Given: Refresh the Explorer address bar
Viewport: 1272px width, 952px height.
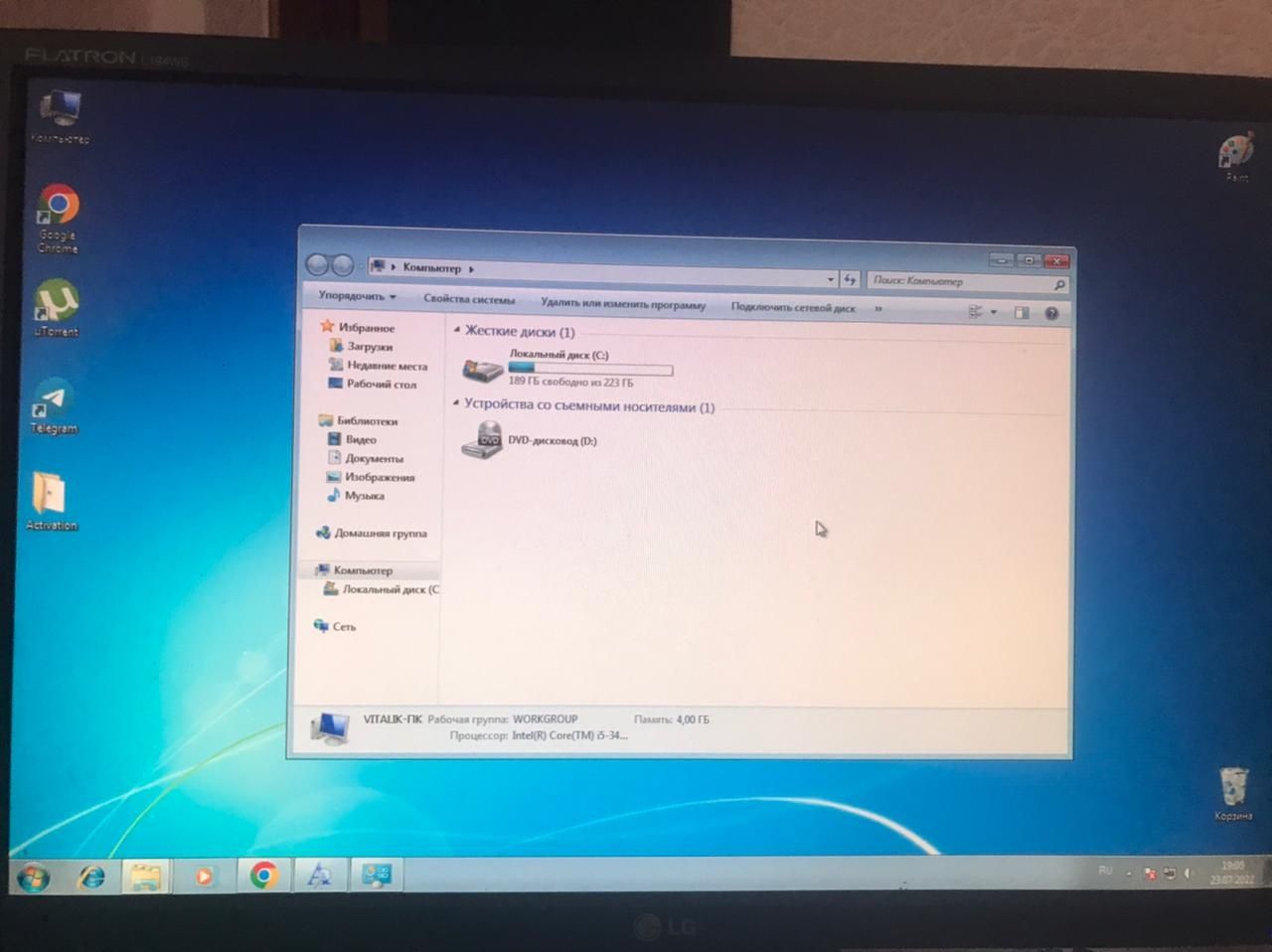Looking at the screenshot, I should [850, 279].
